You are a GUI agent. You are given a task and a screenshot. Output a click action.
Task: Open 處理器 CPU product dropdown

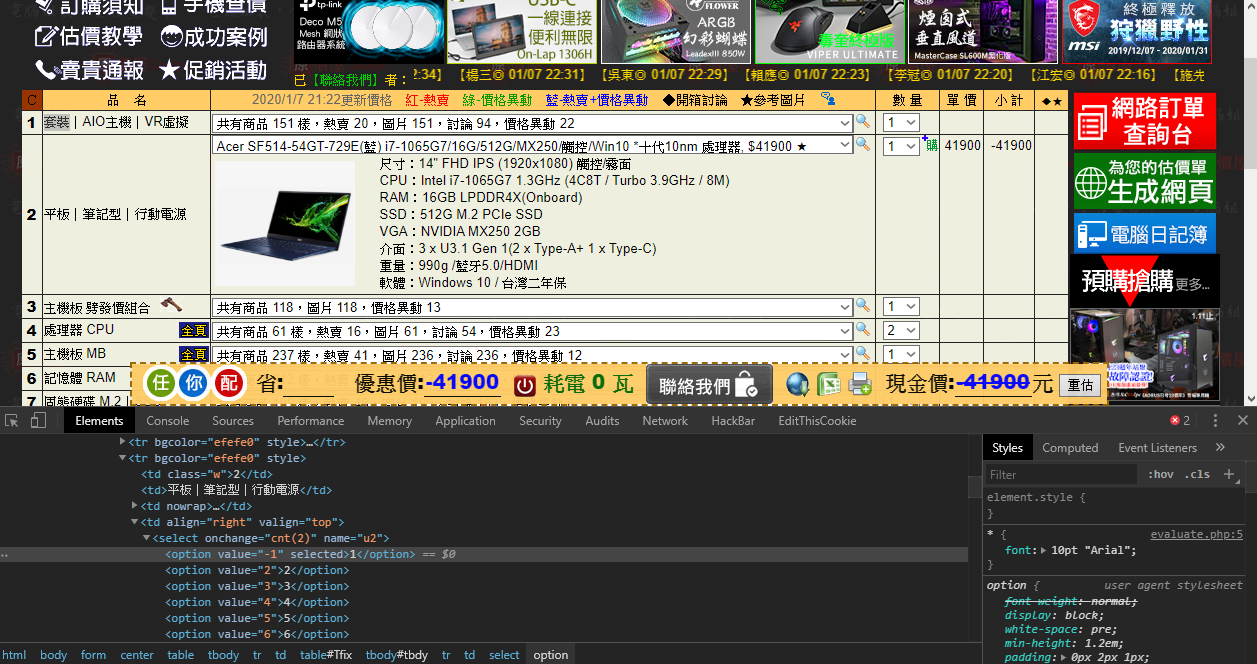[x=533, y=331]
